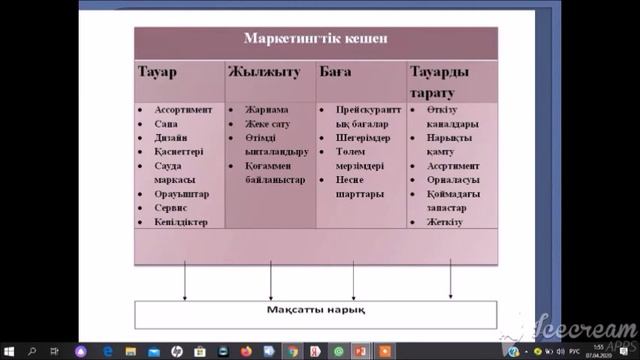The height and width of the screenshot is (360, 640).
Task: Open Microsoft Store from taskbar
Action: coord(200,351)
